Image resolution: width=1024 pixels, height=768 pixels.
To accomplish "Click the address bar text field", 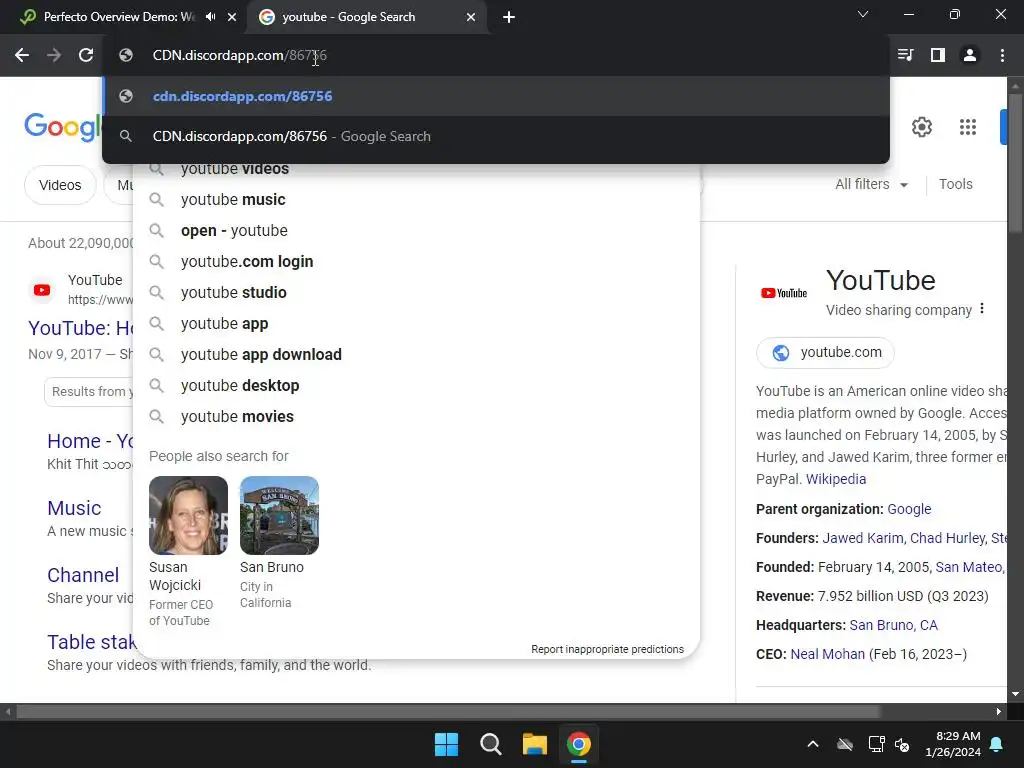I will pyautogui.click(x=496, y=56).
